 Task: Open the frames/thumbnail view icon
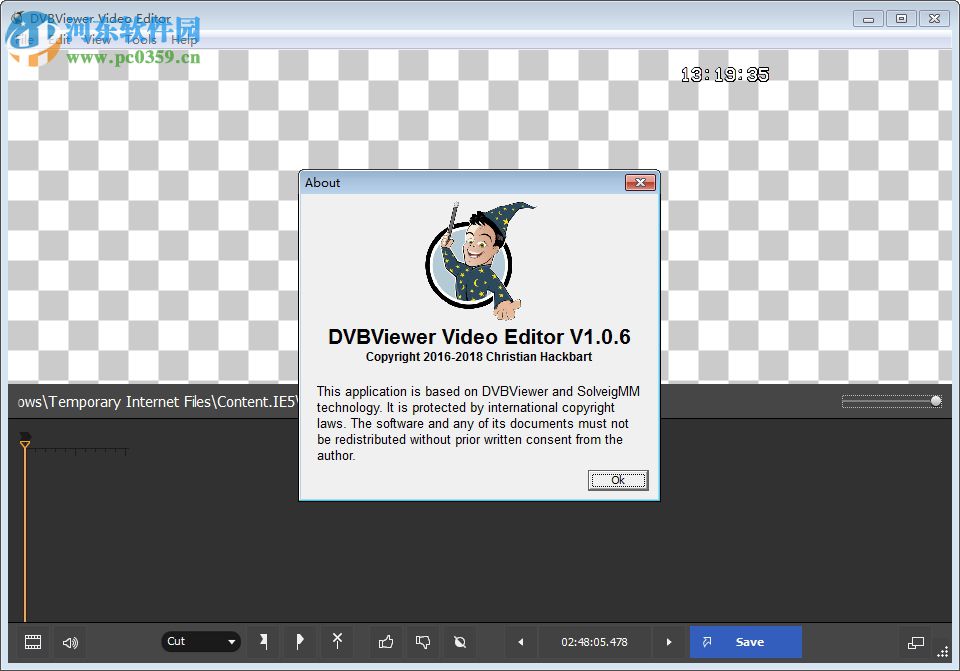[x=33, y=642]
